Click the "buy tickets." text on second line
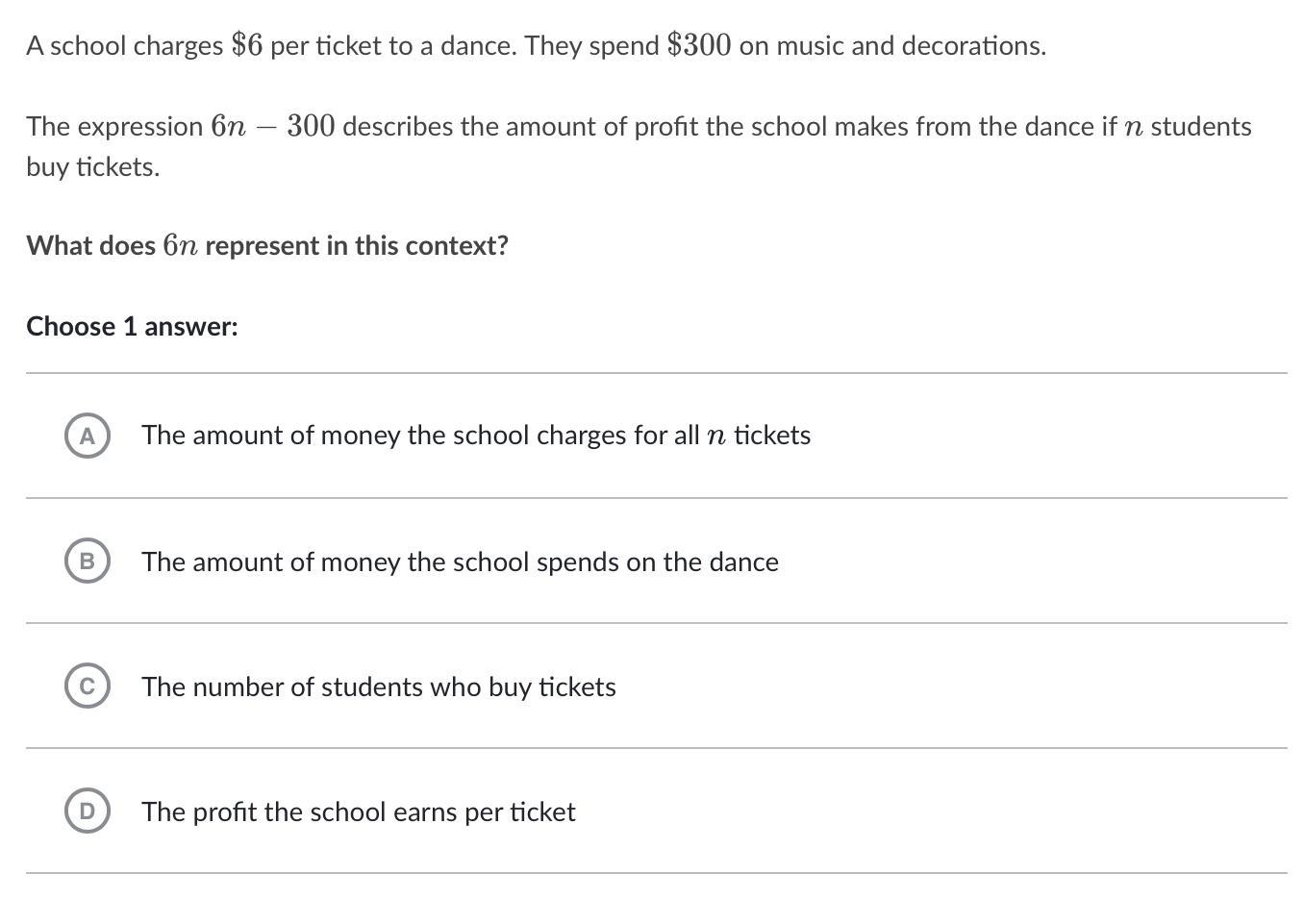The image size is (1304, 924). pyautogui.click(x=92, y=166)
